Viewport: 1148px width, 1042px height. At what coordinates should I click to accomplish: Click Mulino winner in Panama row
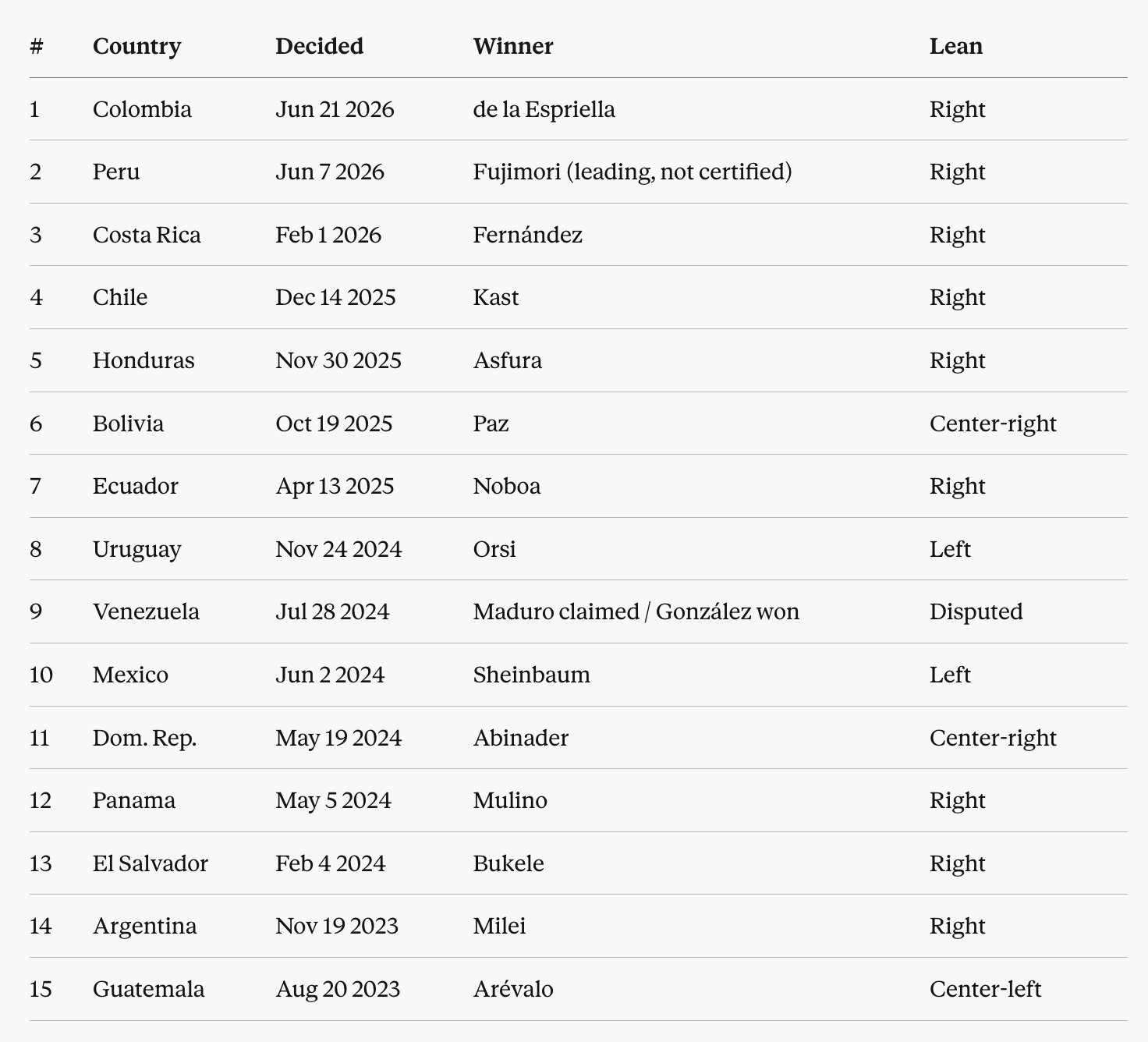pos(510,800)
